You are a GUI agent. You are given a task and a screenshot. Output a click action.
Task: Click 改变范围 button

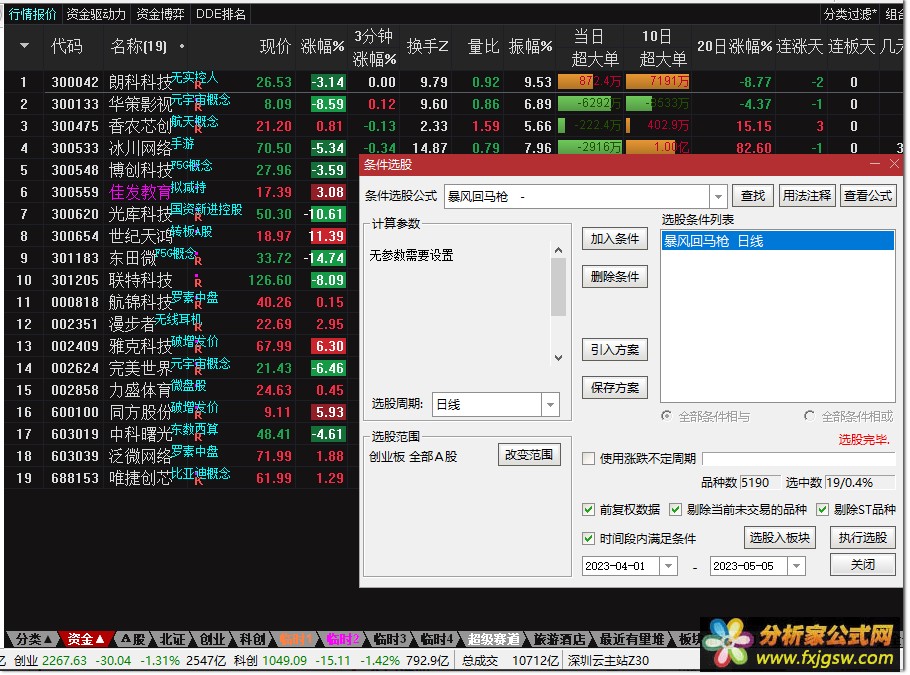(x=529, y=455)
